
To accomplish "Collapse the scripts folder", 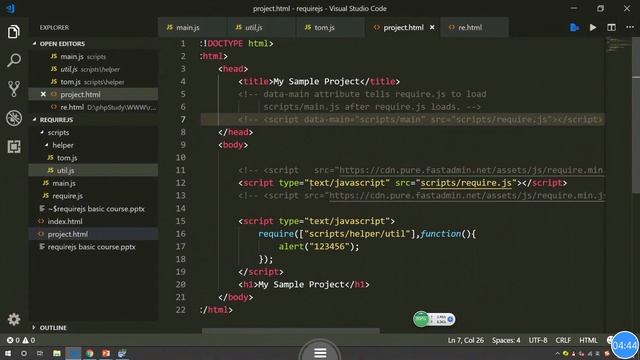I will point(42,133).
